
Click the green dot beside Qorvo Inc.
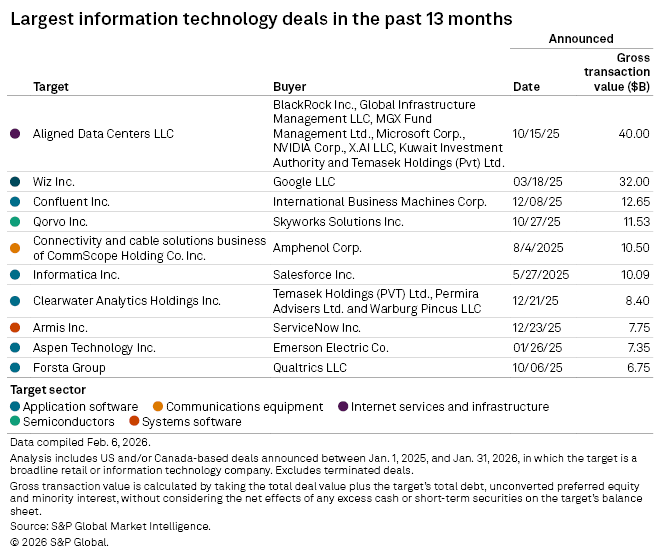click(15, 222)
